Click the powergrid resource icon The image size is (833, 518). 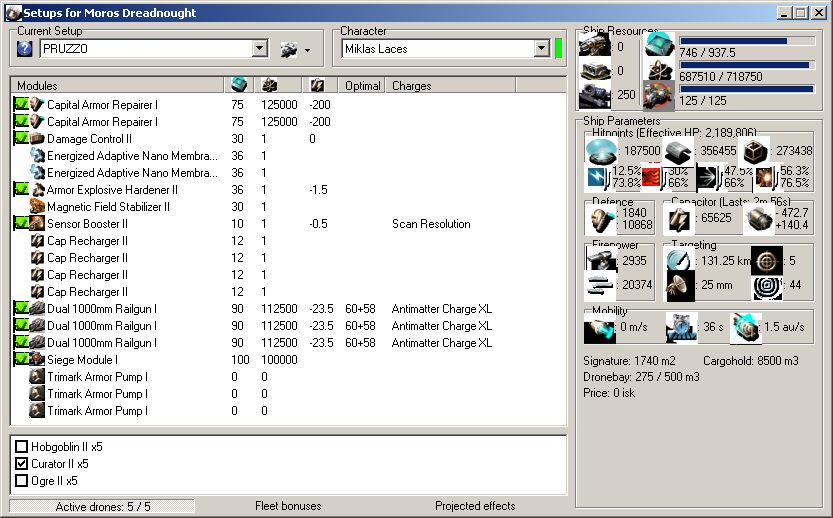pos(659,70)
